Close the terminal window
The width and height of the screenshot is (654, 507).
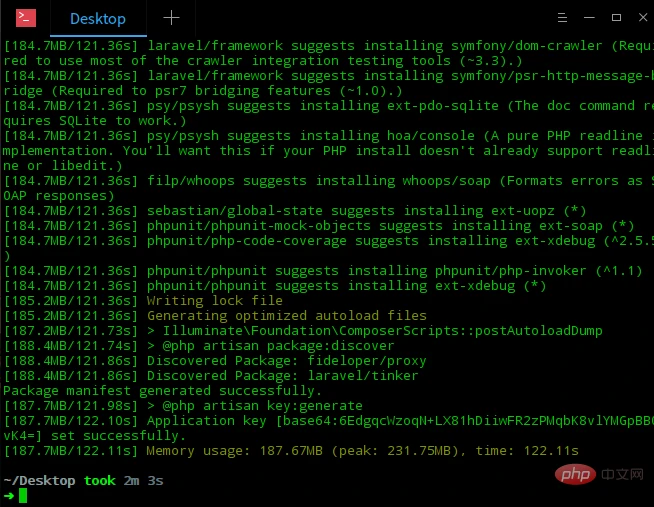638,18
